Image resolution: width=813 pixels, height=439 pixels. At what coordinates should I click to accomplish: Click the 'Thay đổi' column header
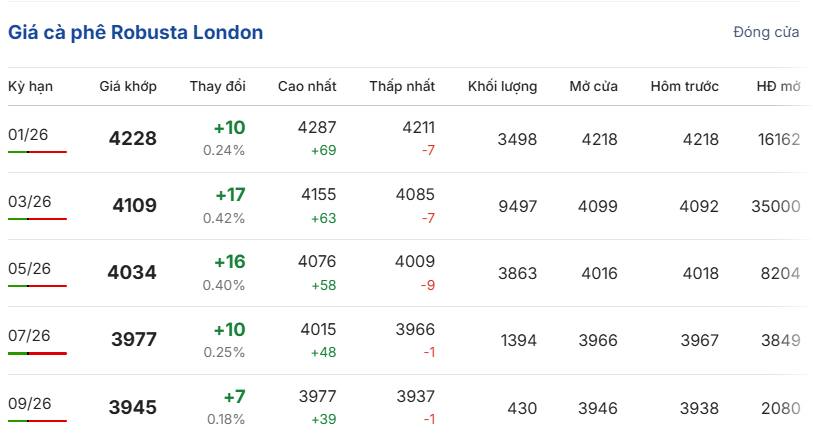click(x=217, y=86)
